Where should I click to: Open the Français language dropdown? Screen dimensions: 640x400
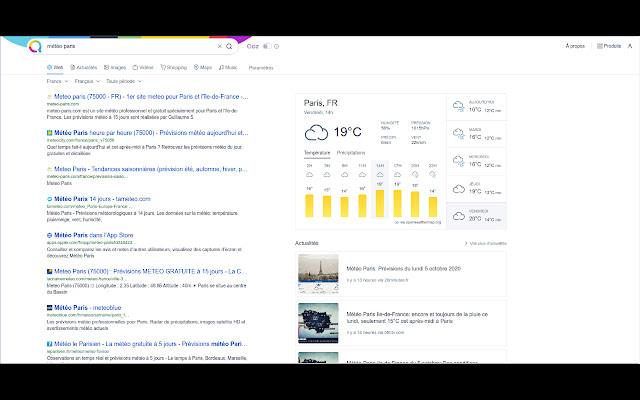tap(86, 81)
